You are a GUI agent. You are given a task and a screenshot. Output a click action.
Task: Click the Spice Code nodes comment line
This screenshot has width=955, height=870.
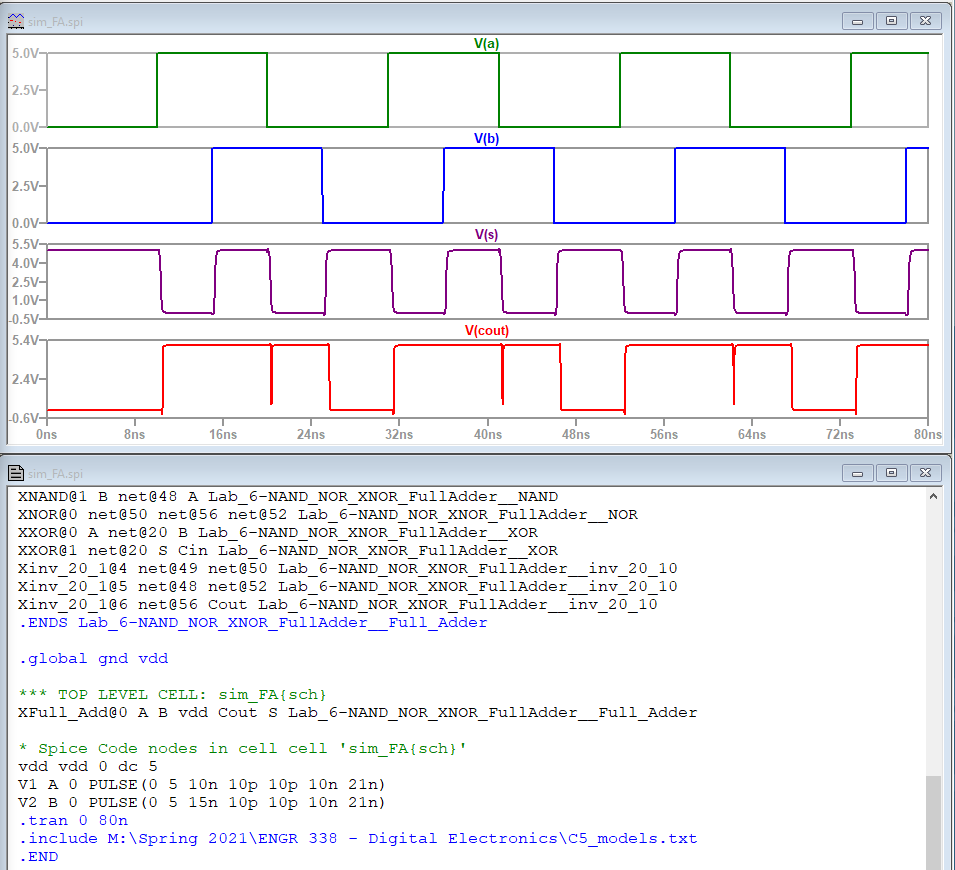pyautogui.click(x=243, y=749)
